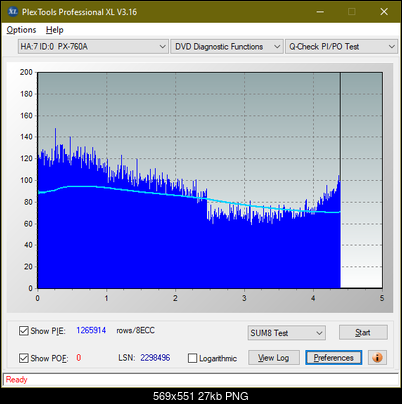Open the SUM8 Test dropdown

coord(287,333)
